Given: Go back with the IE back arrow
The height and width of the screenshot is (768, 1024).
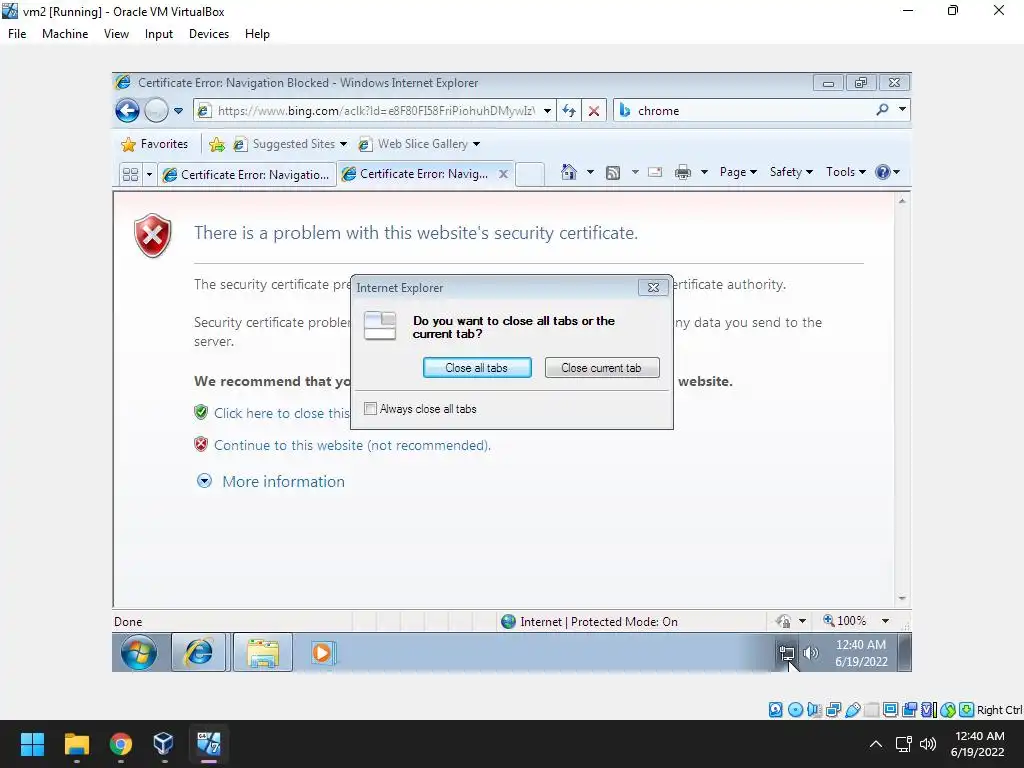Looking at the screenshot, I should point(127,110).
